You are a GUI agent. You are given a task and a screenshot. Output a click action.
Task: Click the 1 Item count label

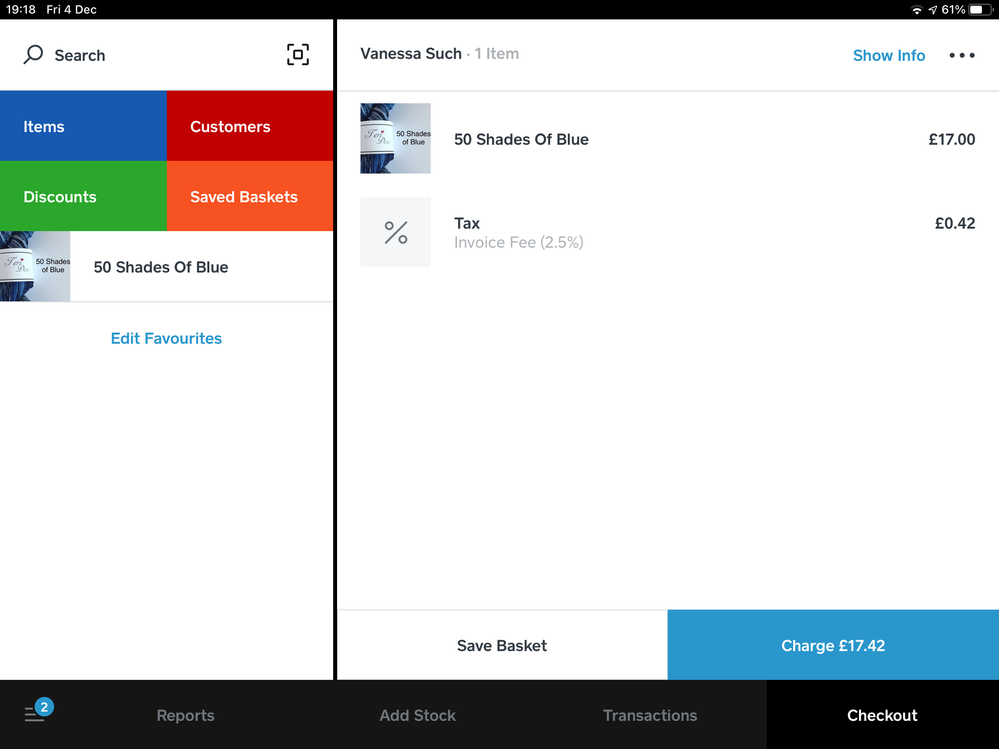(497, 54)
